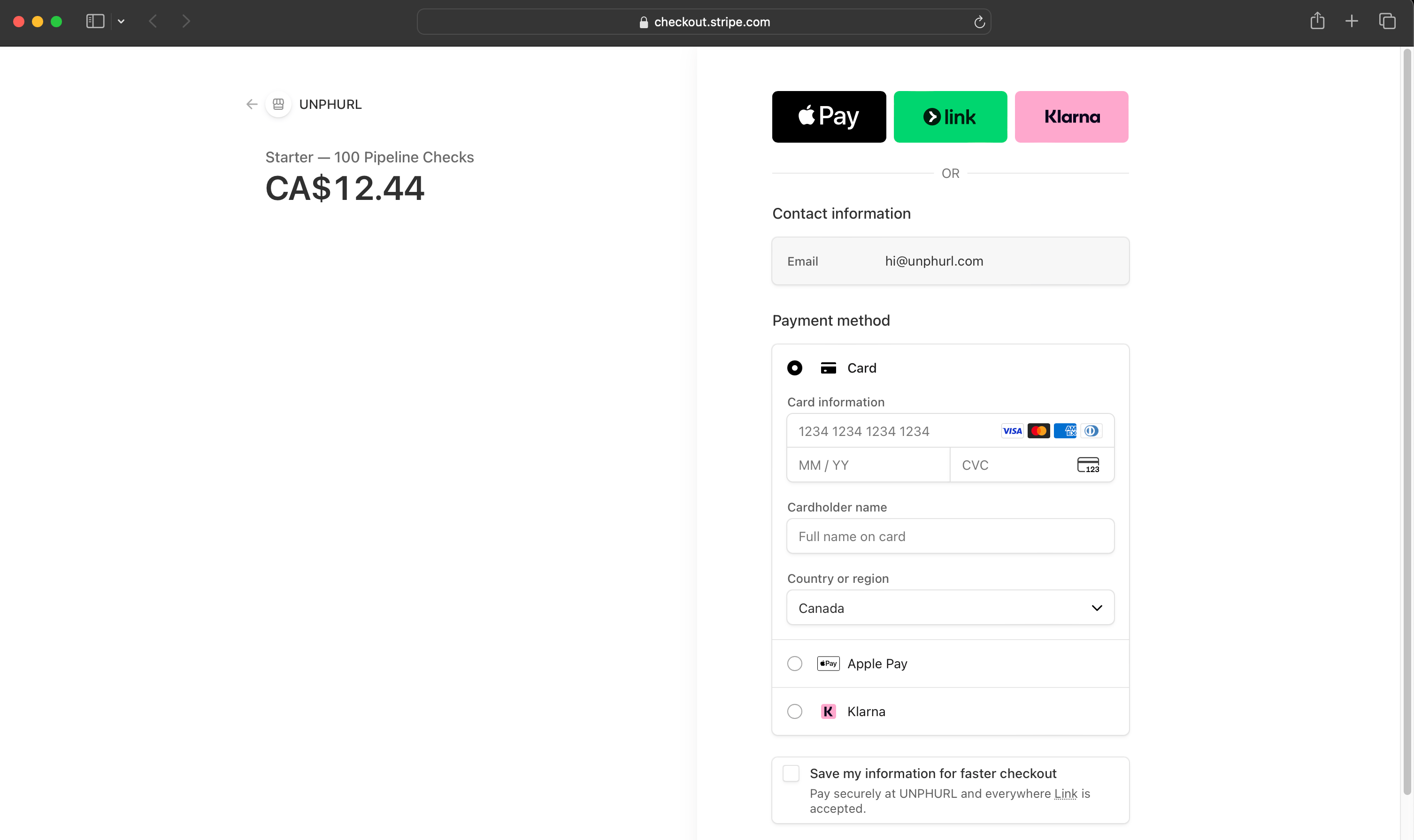Click Starter — 100 Pipeline Checks text
Screen dimensions: 1414x840
point(369,157)
